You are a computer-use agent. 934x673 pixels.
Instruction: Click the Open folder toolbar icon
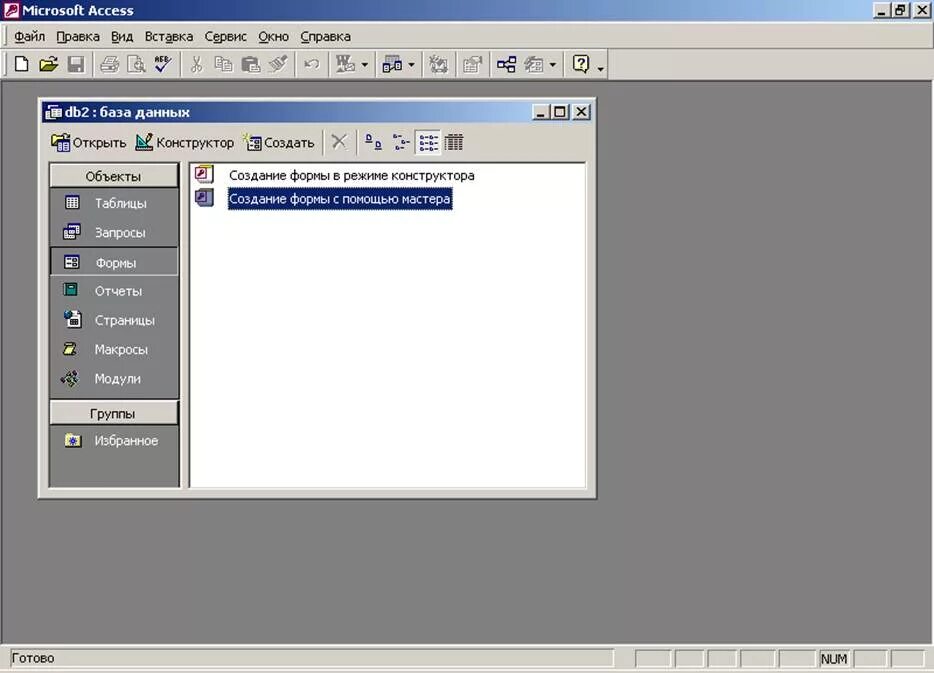[49, 64]
